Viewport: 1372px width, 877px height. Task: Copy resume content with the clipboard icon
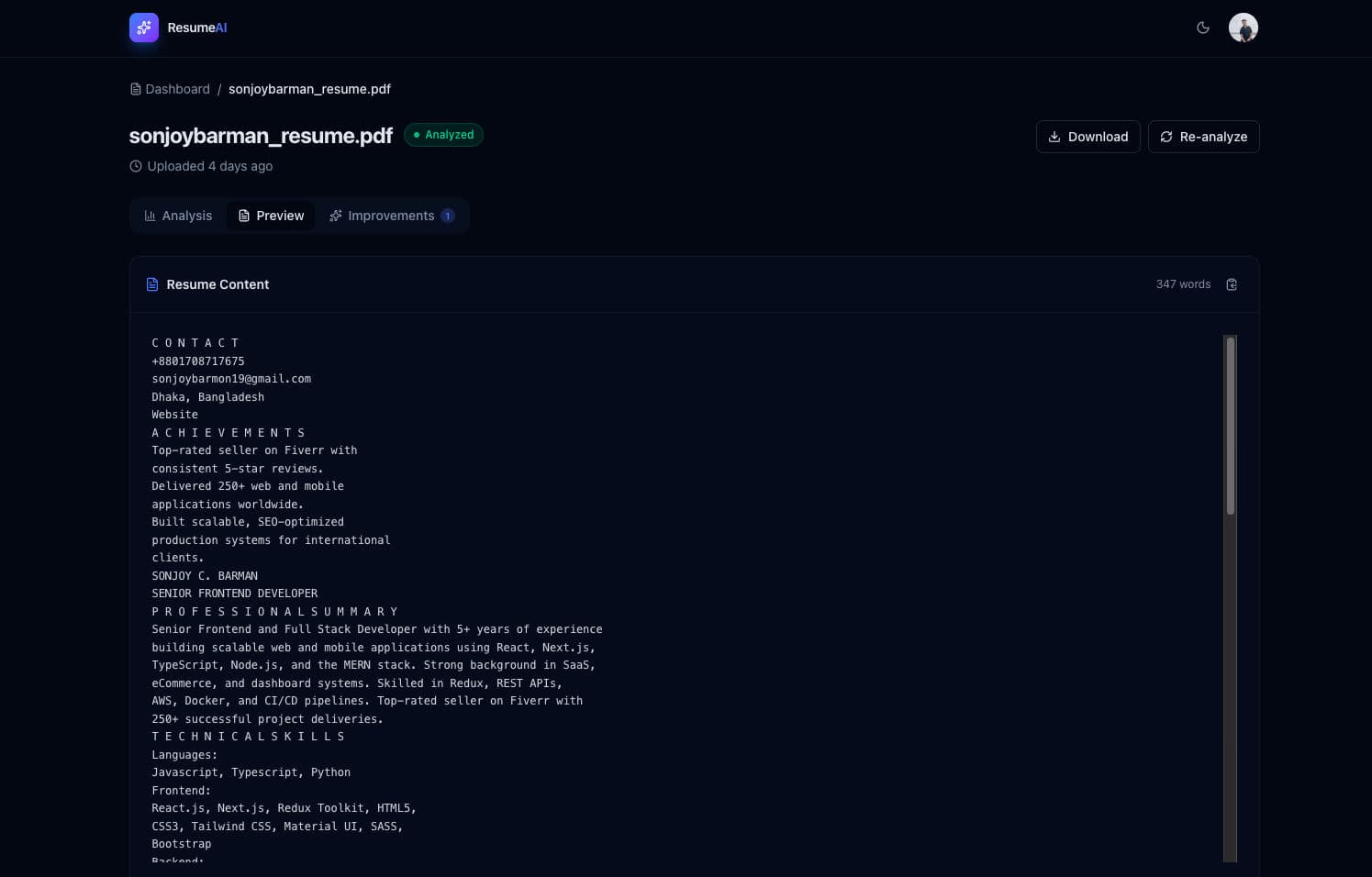tap(1232, 284)
